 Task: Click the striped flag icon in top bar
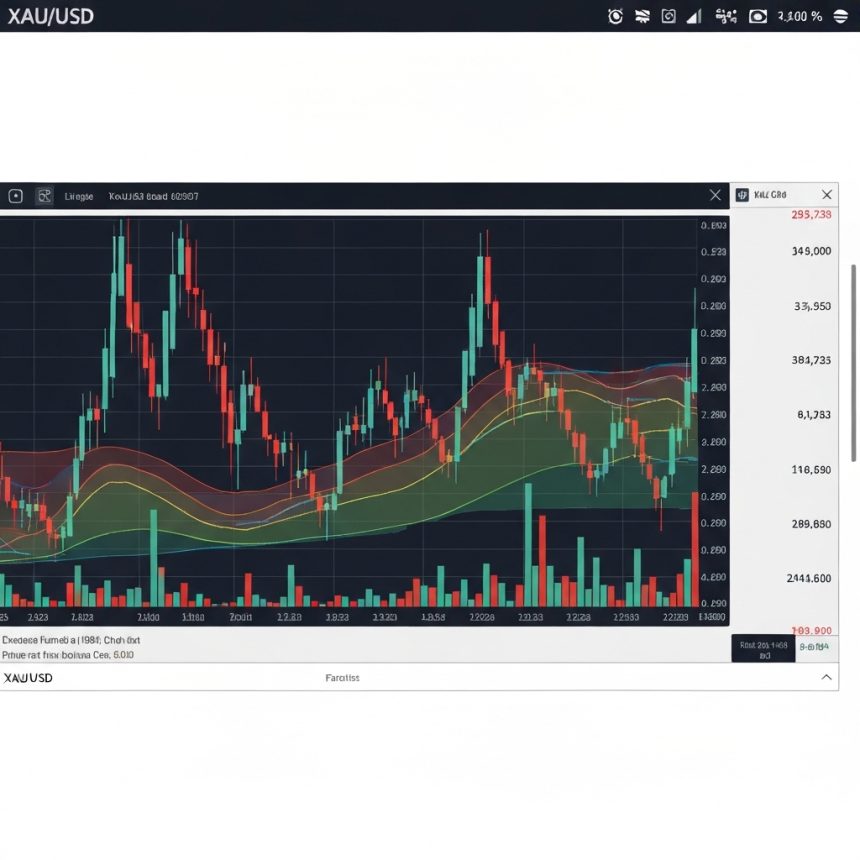(x=642, y=16)
